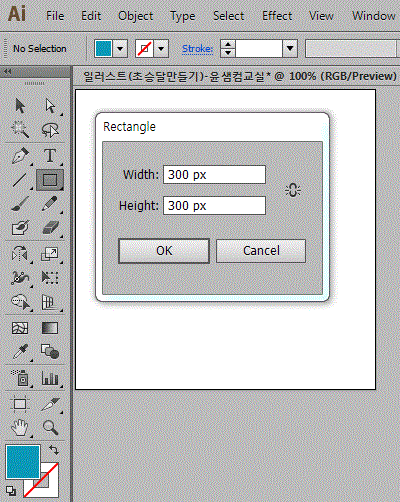Increase stroke weight with up arrow
The height and width of the screenshot is (502, 400).
(x=228, y=44)
